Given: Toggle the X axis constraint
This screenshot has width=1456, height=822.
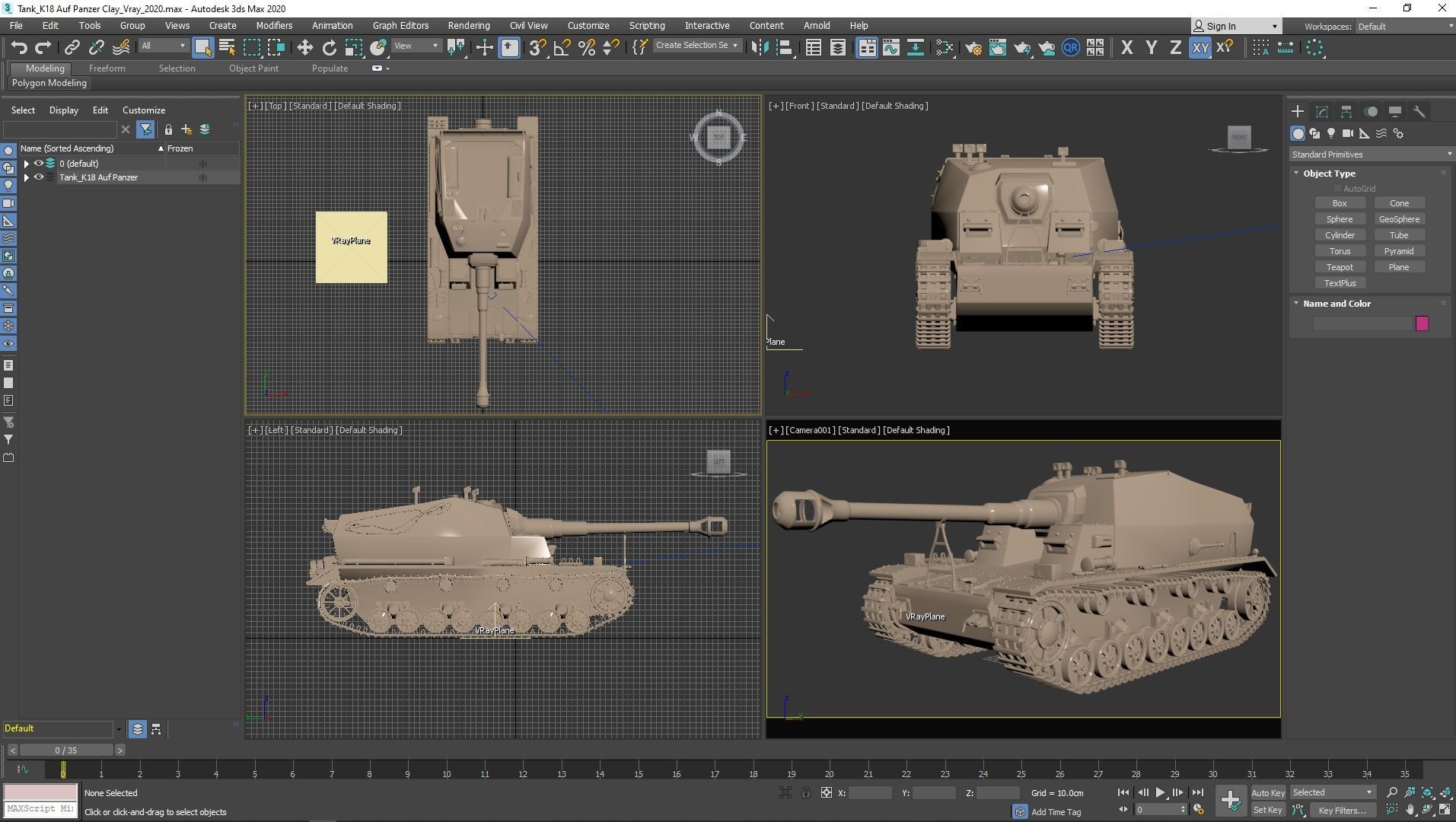Looking at the screenshot, I should [1127, 48].
